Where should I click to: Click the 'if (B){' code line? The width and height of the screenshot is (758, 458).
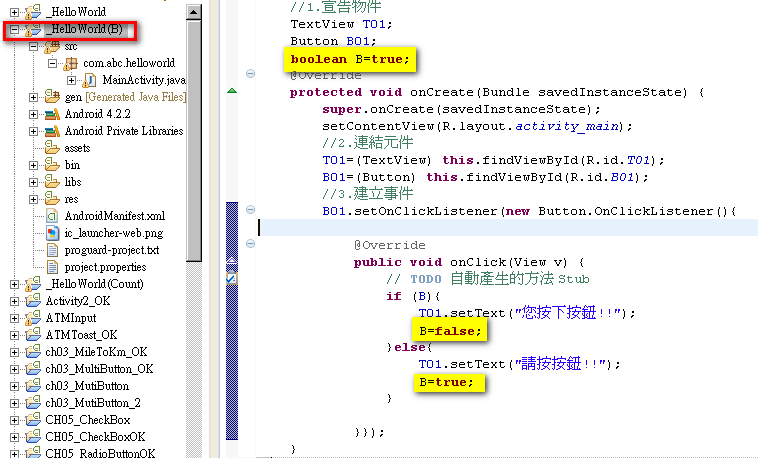pos(413,296)
